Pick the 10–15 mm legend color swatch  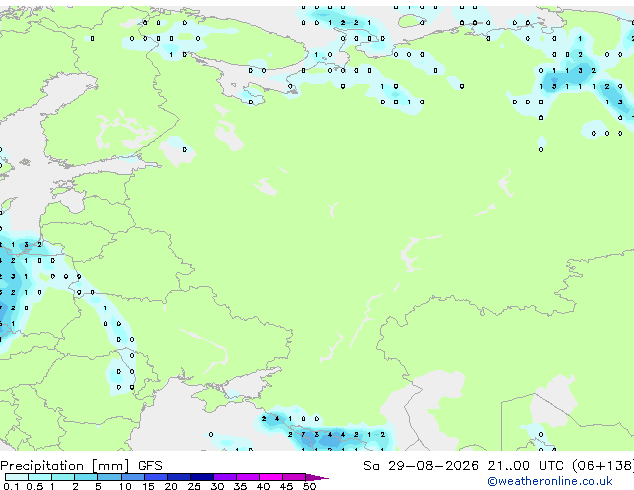pos(133,477)
